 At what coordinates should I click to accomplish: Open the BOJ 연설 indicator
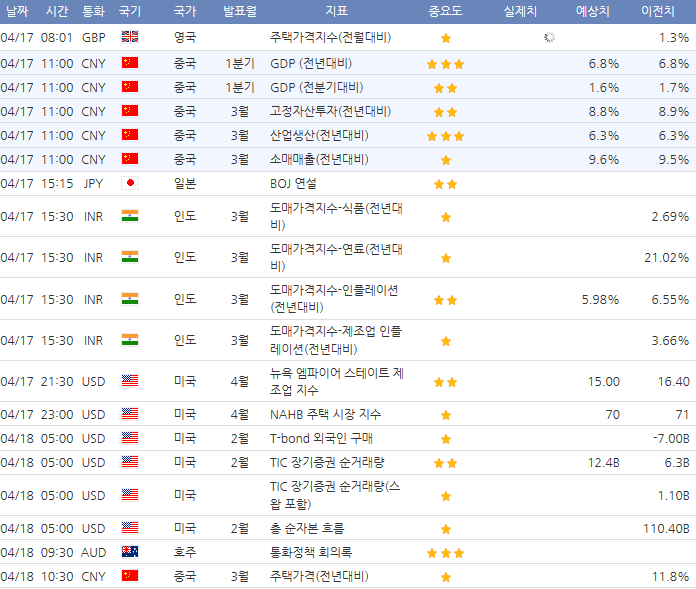[293, 183]
